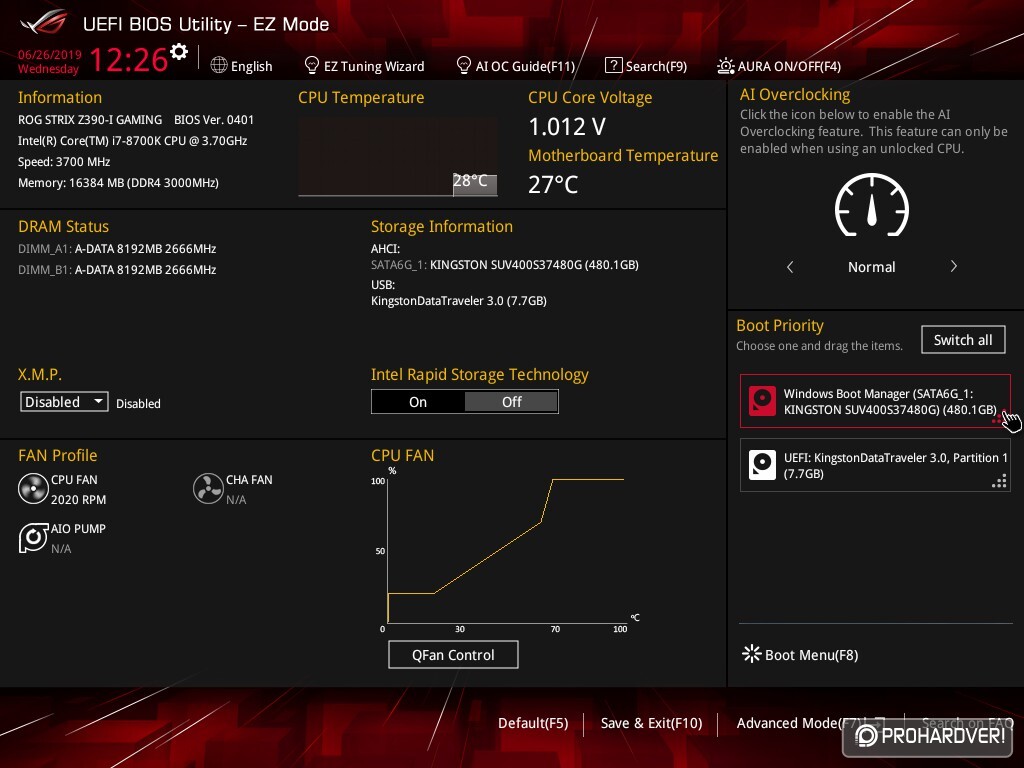This screenshot has width=1024, height=768.
Task: Click the CPU FAN 2020 RPM reading
Action: 78,500
